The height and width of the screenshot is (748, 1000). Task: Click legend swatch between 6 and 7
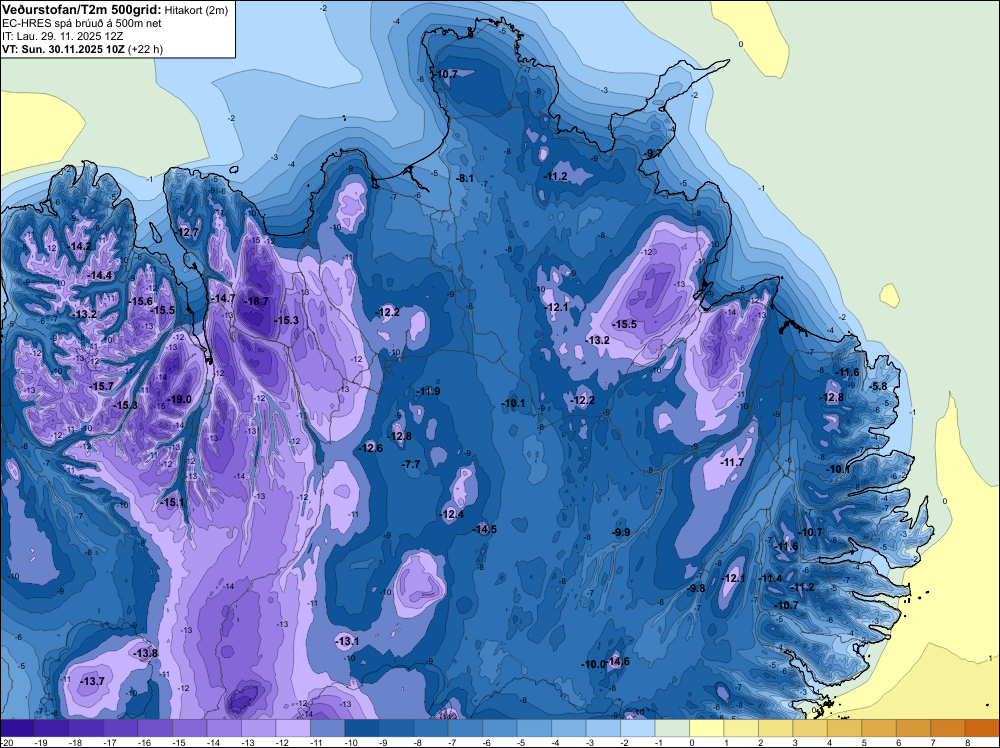tap(913, 728)
